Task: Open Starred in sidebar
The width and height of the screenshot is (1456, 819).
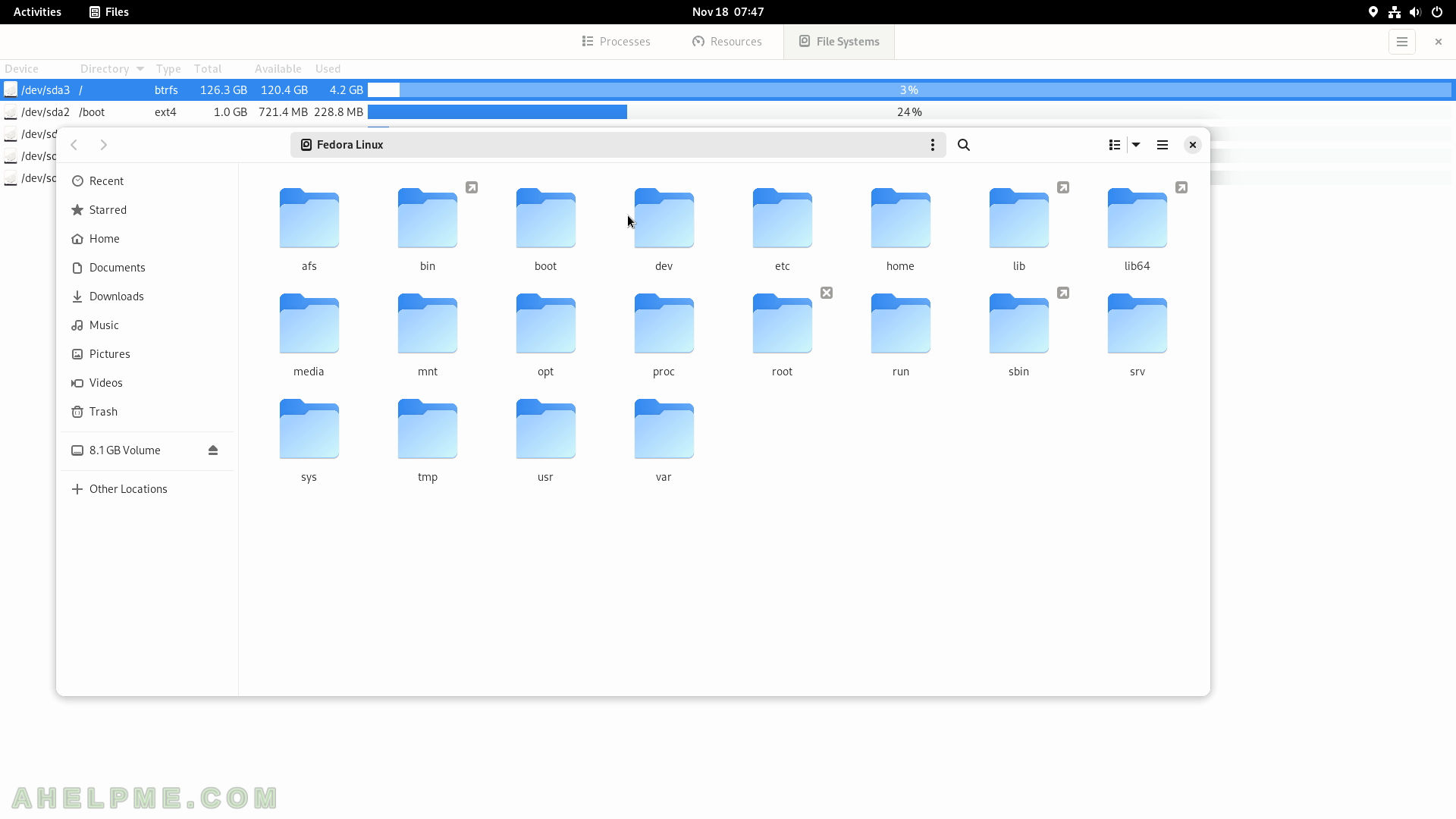Action: point(147,210)
